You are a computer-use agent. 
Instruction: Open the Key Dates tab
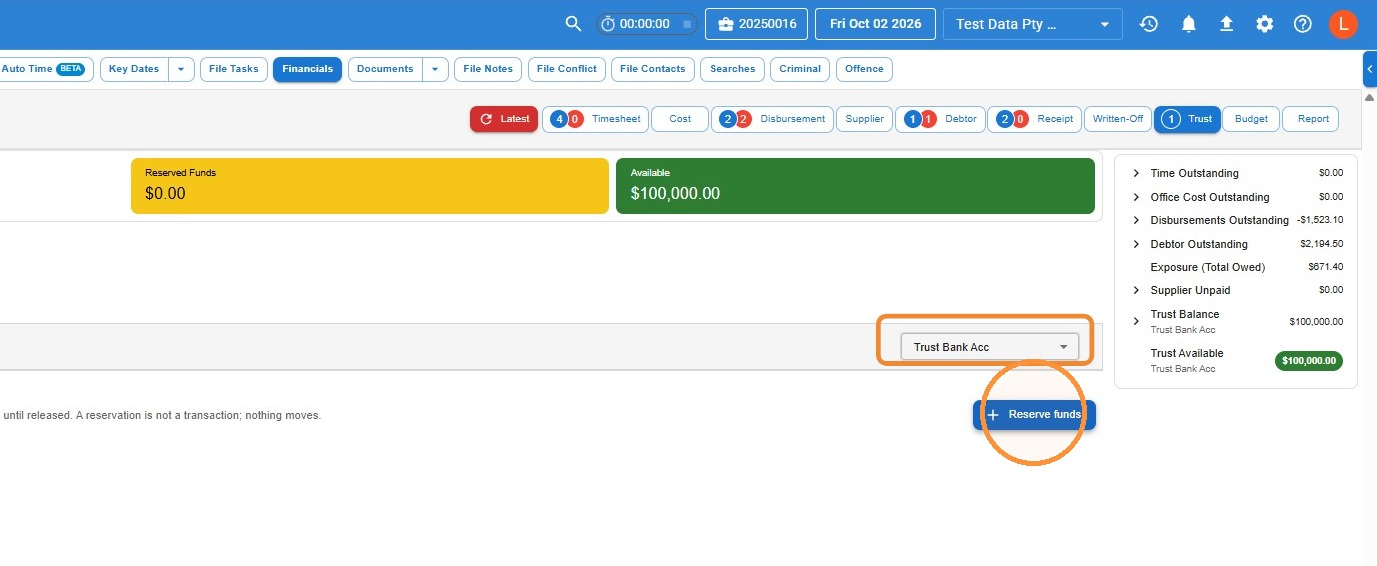(x=134, y=69)
